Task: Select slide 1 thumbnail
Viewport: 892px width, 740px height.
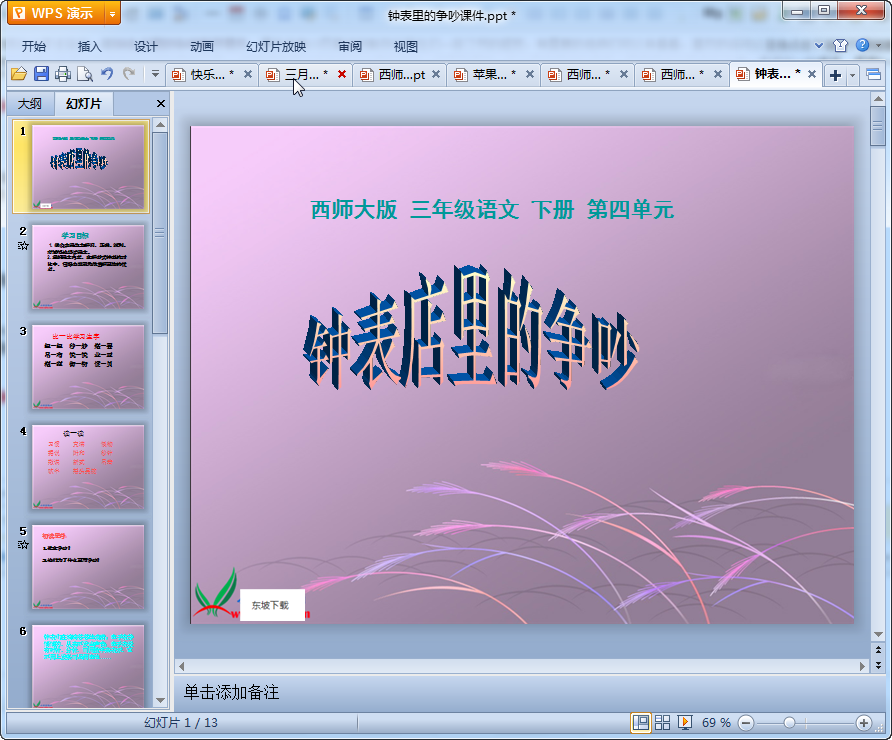Action: pos(88,167)
